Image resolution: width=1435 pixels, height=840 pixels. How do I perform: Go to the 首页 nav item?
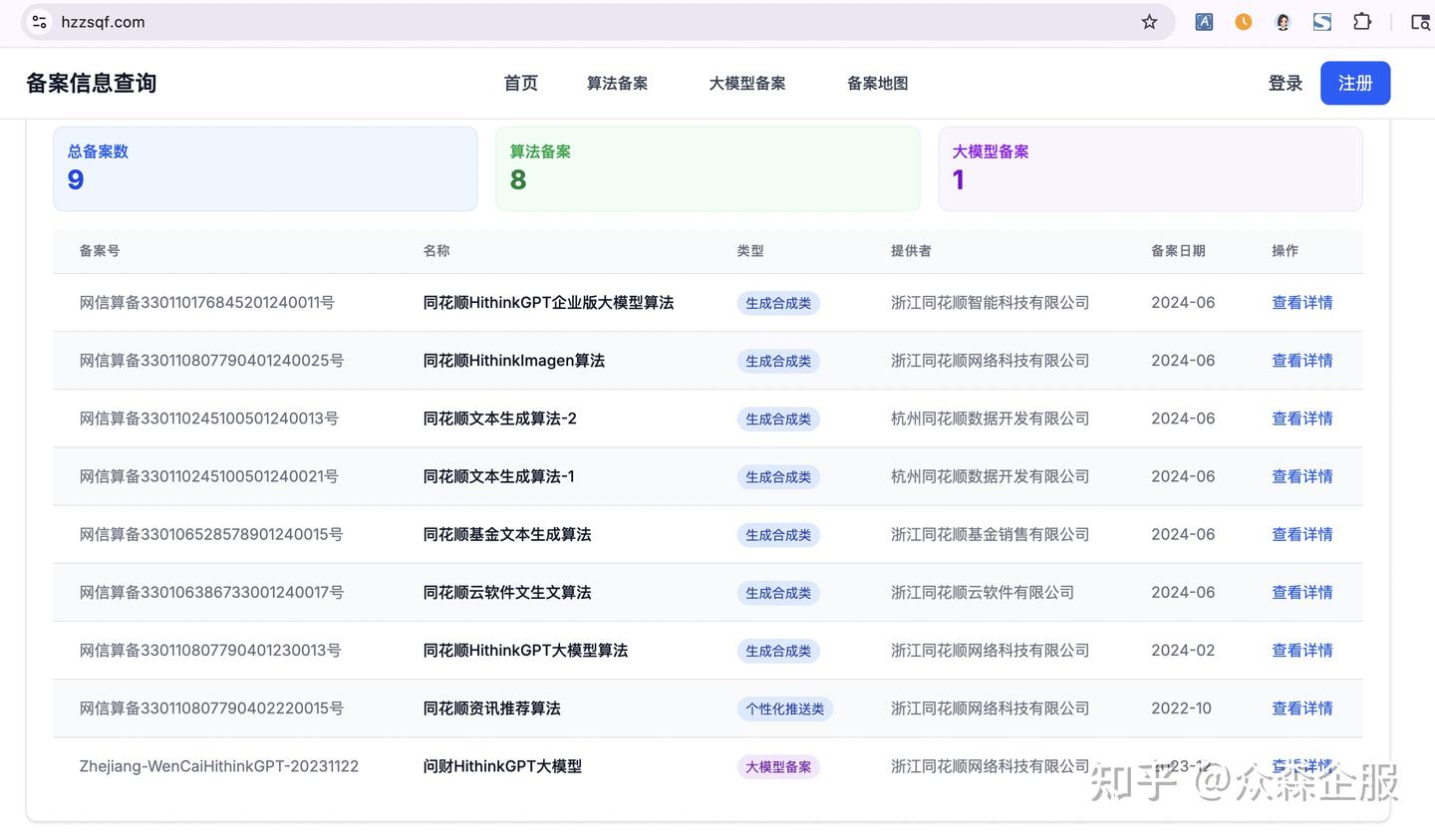(520, 84)
